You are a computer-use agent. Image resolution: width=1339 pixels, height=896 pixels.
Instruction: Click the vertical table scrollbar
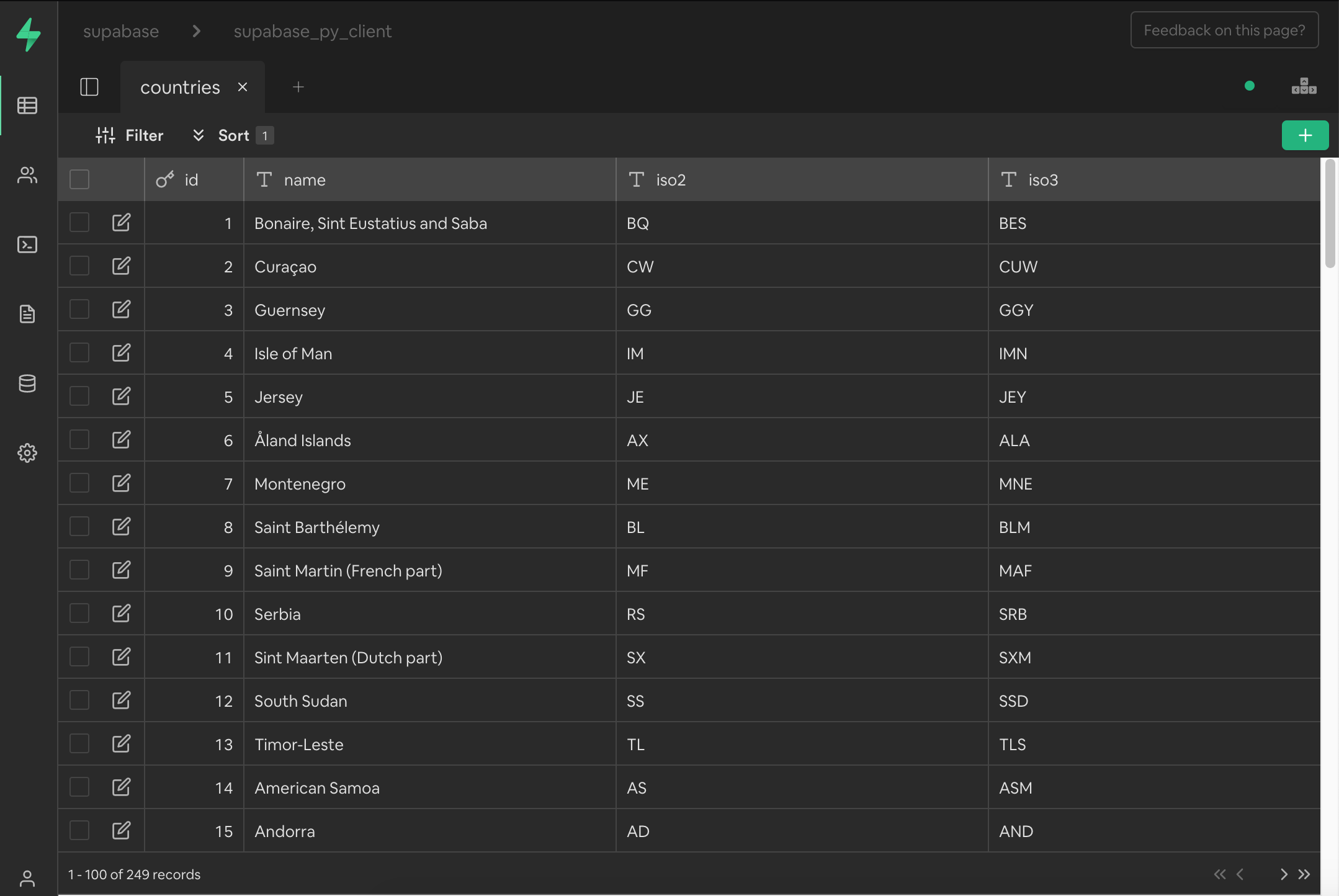(1330, 214)
